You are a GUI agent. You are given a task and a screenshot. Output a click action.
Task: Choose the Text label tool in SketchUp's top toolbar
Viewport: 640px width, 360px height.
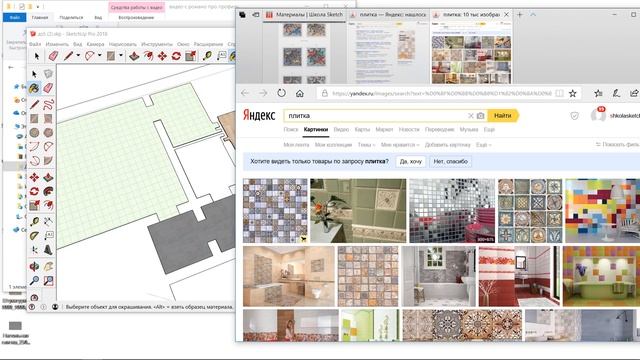point(221,56)
